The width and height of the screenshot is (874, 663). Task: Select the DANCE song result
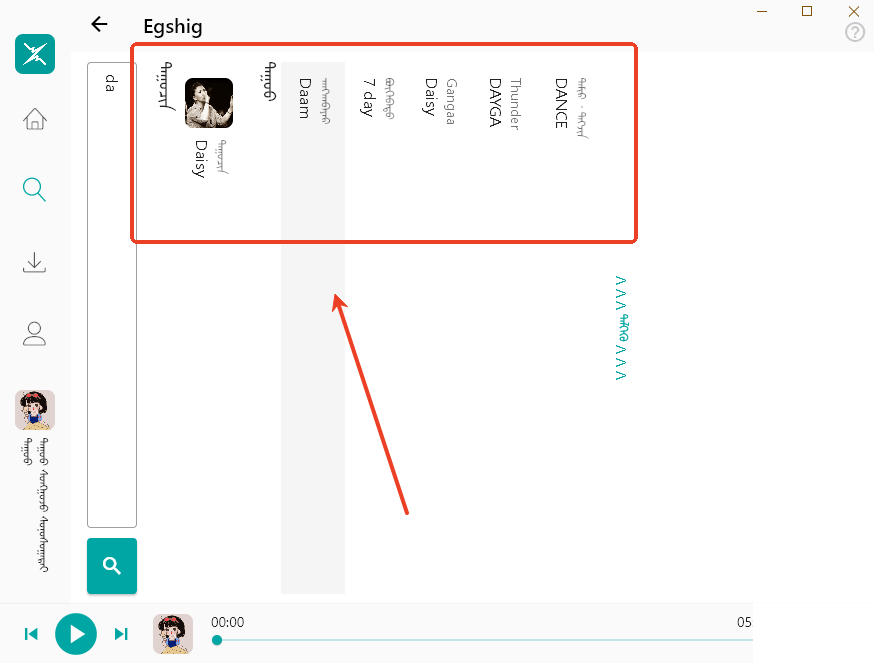point(570,327)
